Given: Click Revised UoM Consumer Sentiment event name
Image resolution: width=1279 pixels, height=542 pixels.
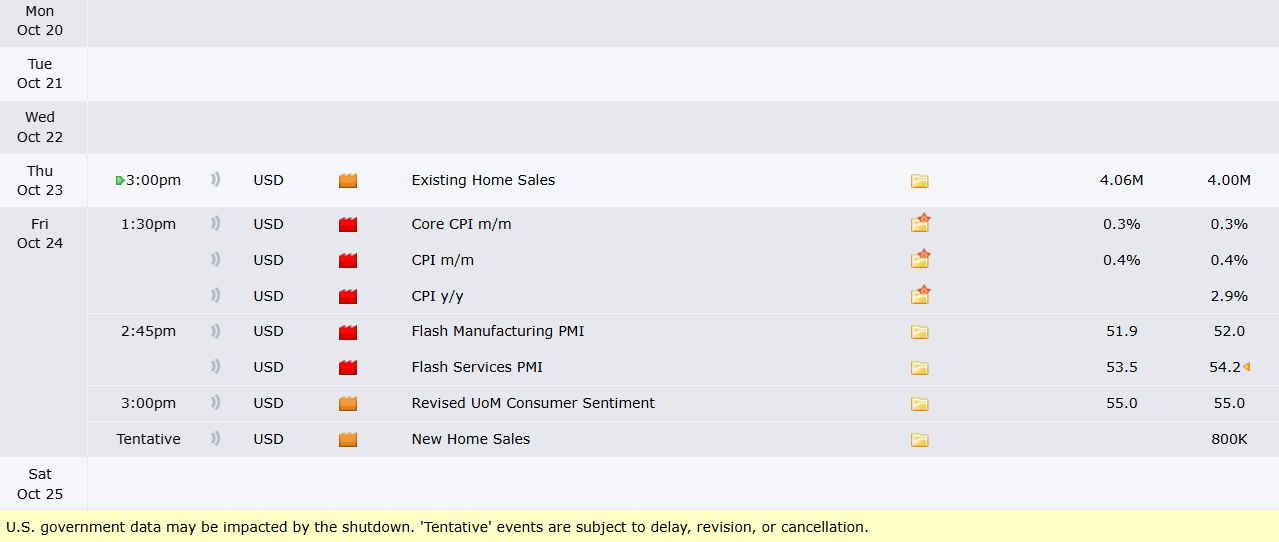Looking at the screenshot, I should (x=533, y=403).
